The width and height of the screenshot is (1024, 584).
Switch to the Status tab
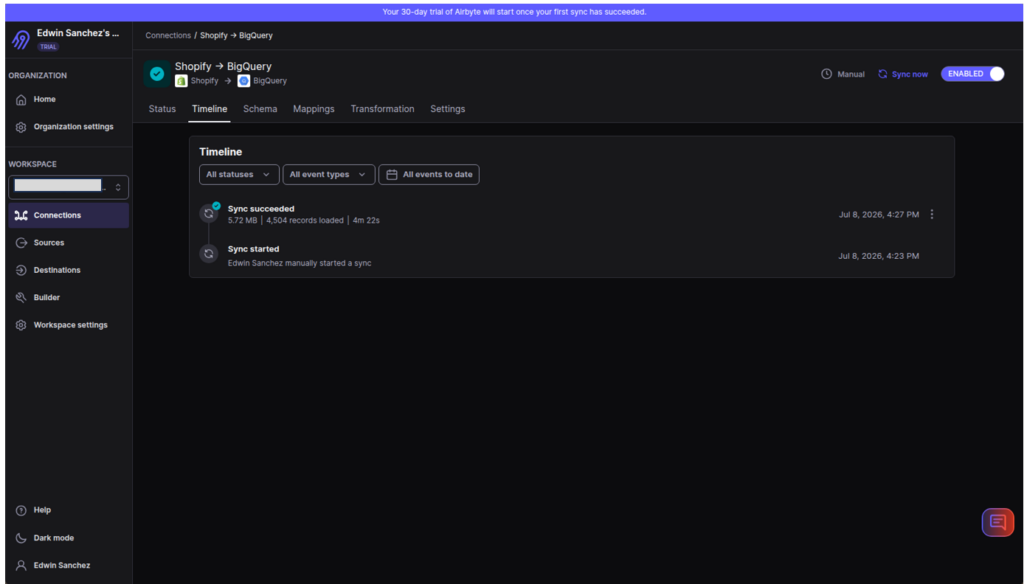click(x=162, y=109)
